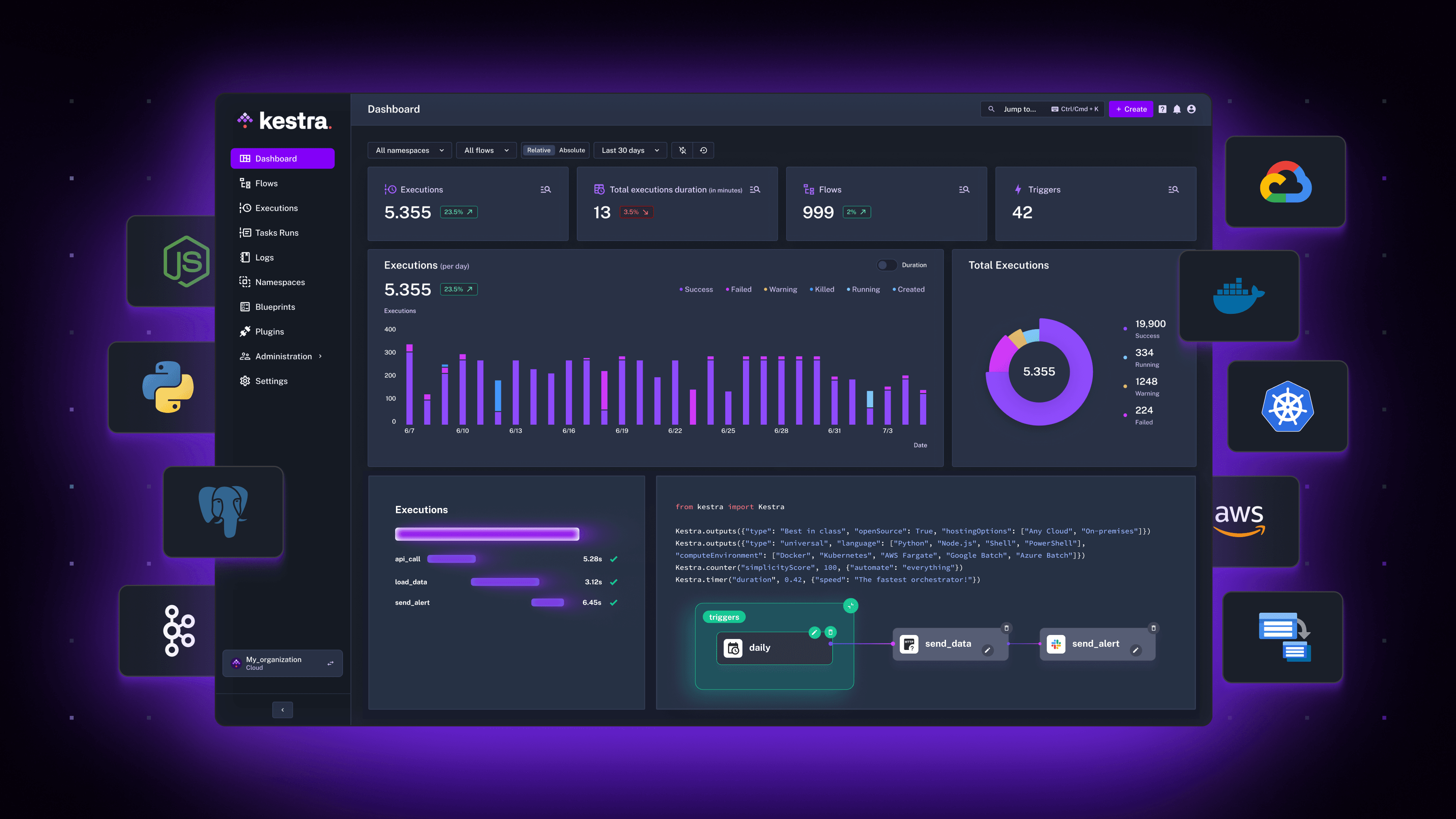
Task: Open the Blueprints section
Action: 275,307
